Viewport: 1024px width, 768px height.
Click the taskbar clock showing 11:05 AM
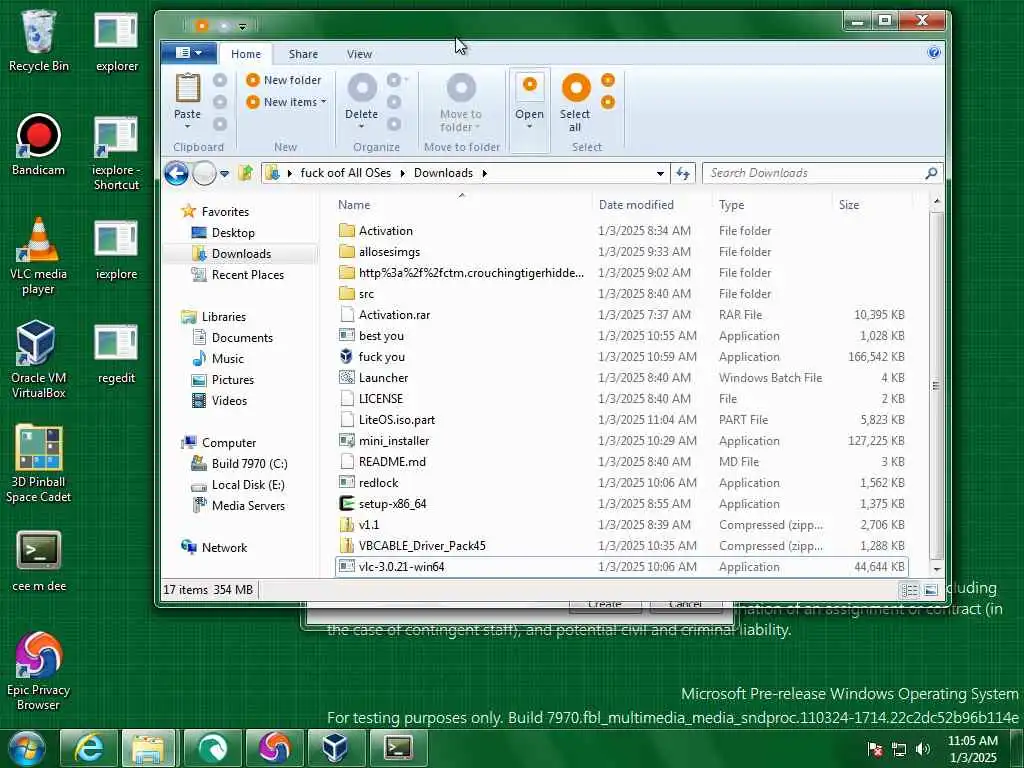click(x=973, y=749)
